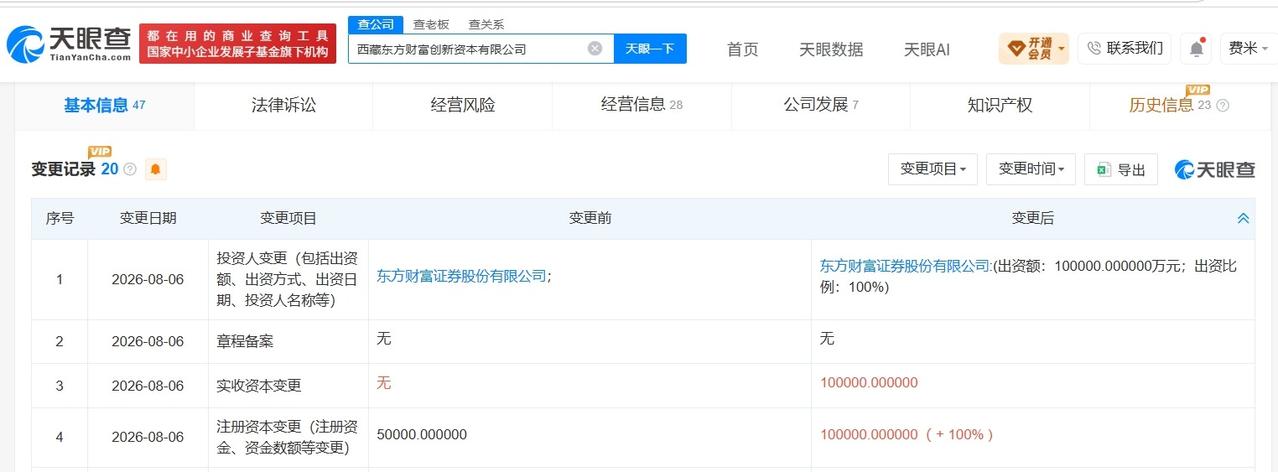Open 东方财富证券股份有限公司 link in 变更后 column
Image resolution: width=1278 pixels, height=472 pixels.
(x=905, y=266)
